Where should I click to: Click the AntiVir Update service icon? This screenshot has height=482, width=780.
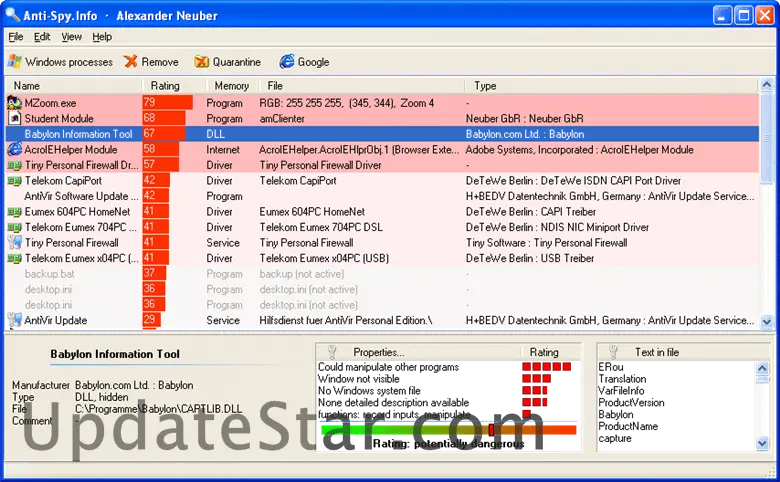[x=14, y=320]
